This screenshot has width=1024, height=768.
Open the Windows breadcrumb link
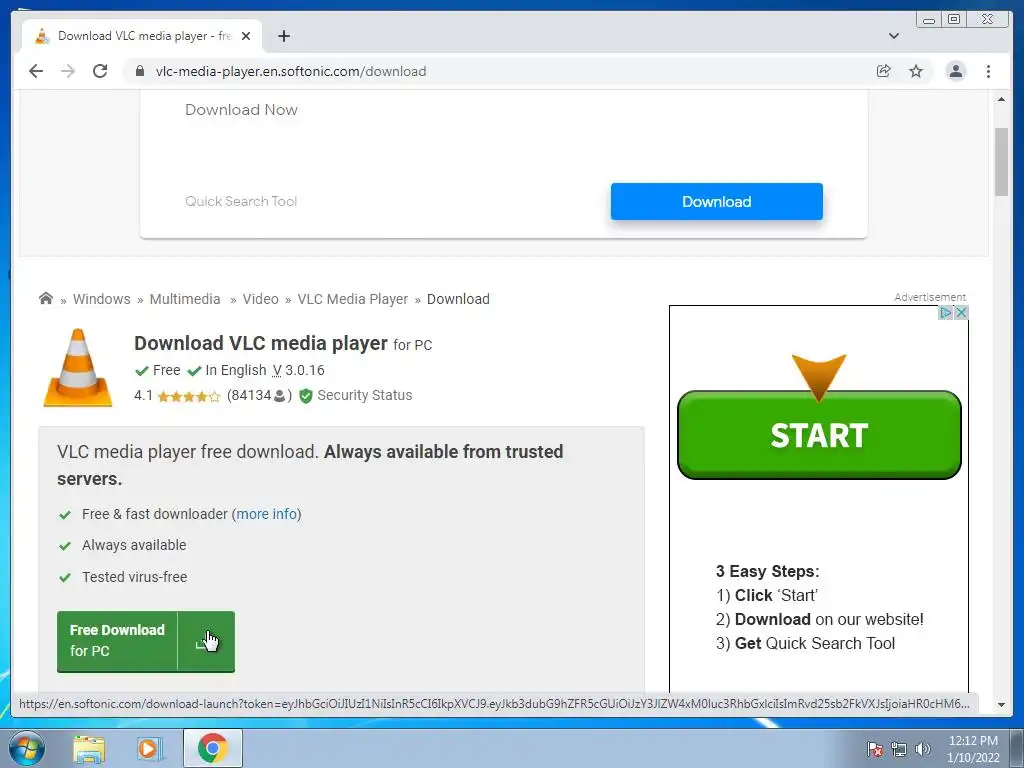coord(102,299)
